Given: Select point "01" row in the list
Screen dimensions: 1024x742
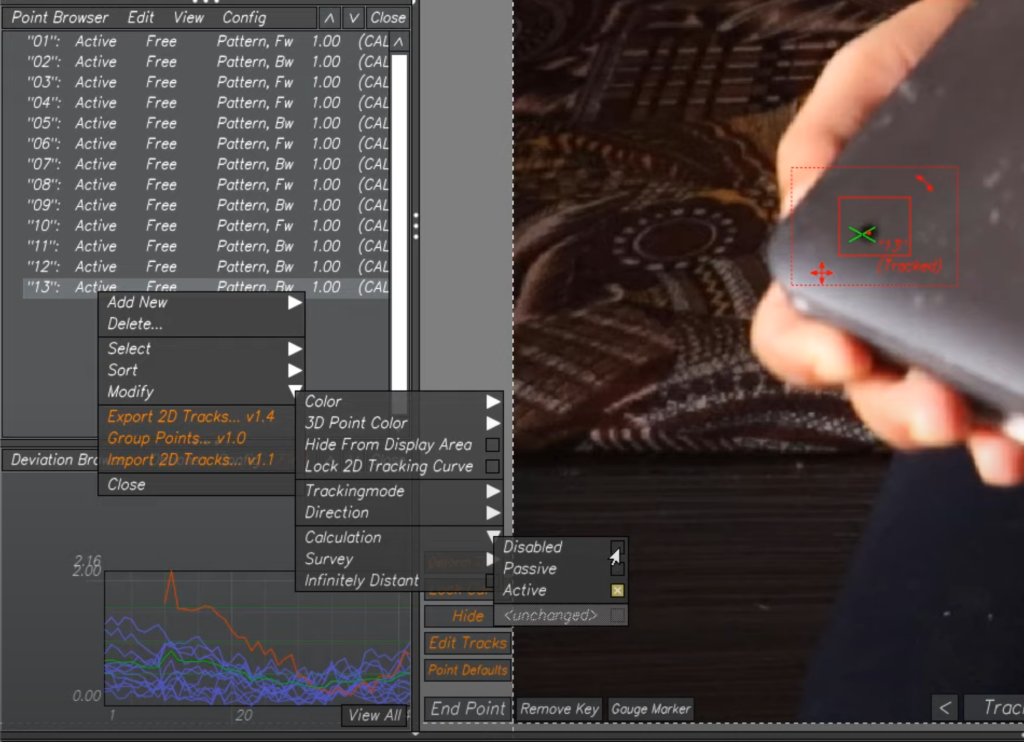Looking at the screenshot, I should pos(206,41).
